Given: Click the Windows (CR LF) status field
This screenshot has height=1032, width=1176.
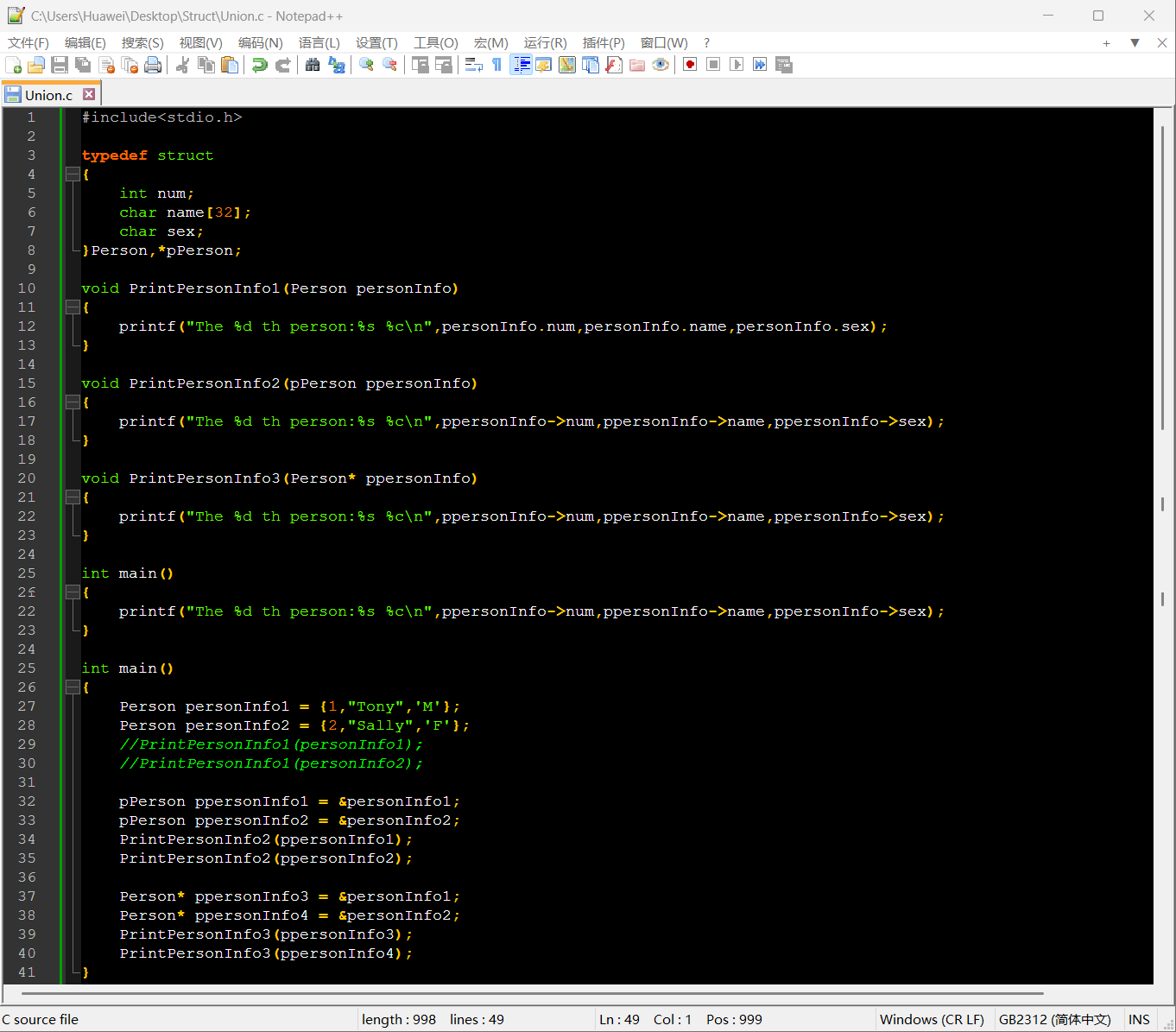Looking at the screenshot, I should 932,1019.
